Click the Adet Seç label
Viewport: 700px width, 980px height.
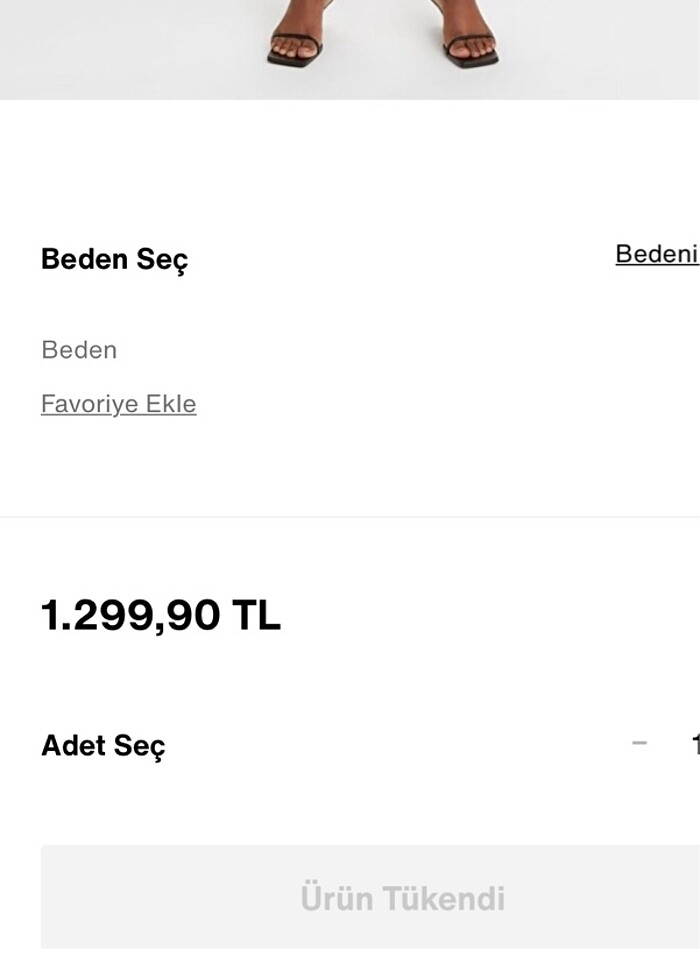point(103,746)
